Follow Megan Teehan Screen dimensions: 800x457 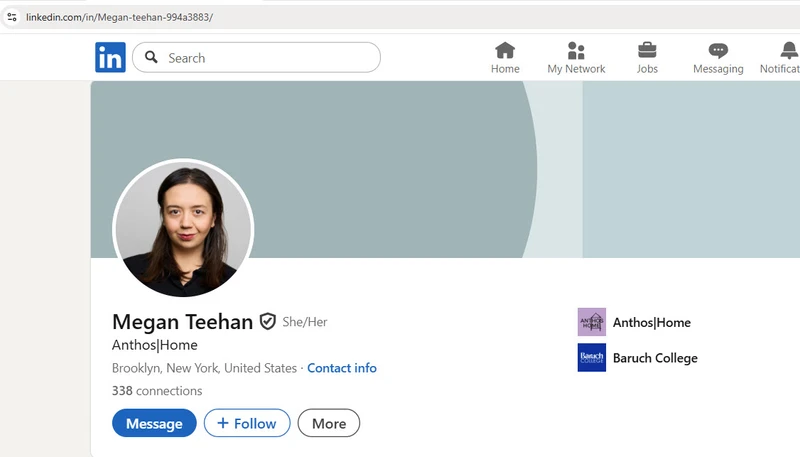[x=247, y=423]
